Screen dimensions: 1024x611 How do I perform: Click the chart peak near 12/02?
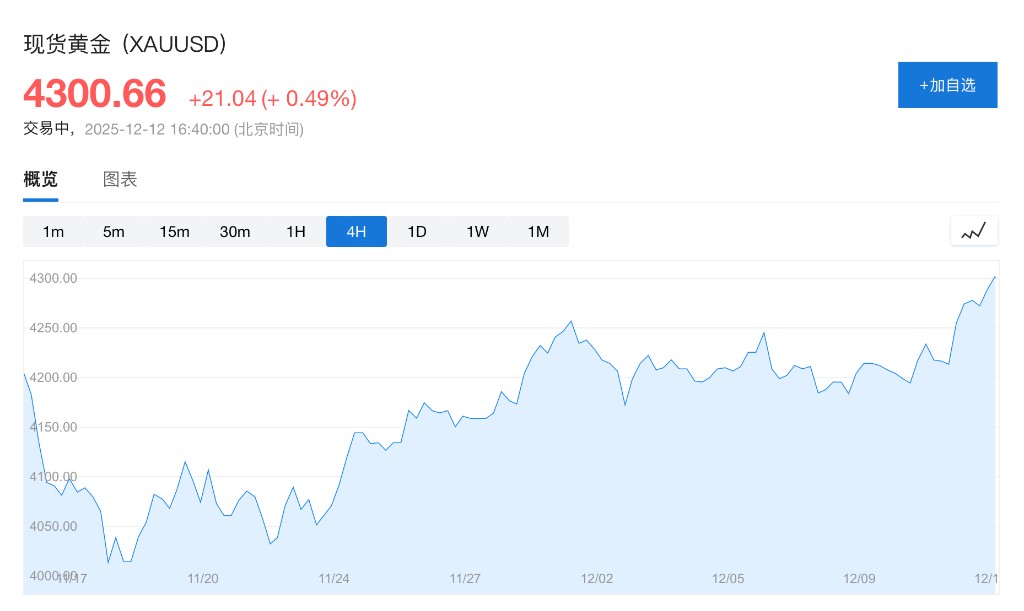click(x=571, y=322)
